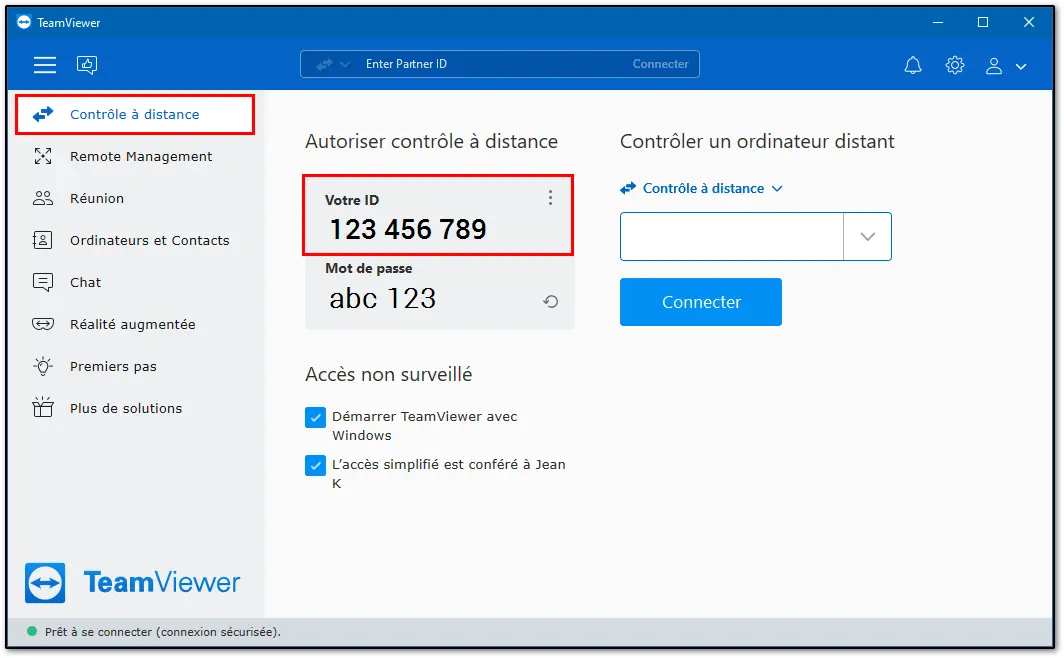Open Réalité augmentée section
Screen dimensions: 1064x658
point(132,325)
